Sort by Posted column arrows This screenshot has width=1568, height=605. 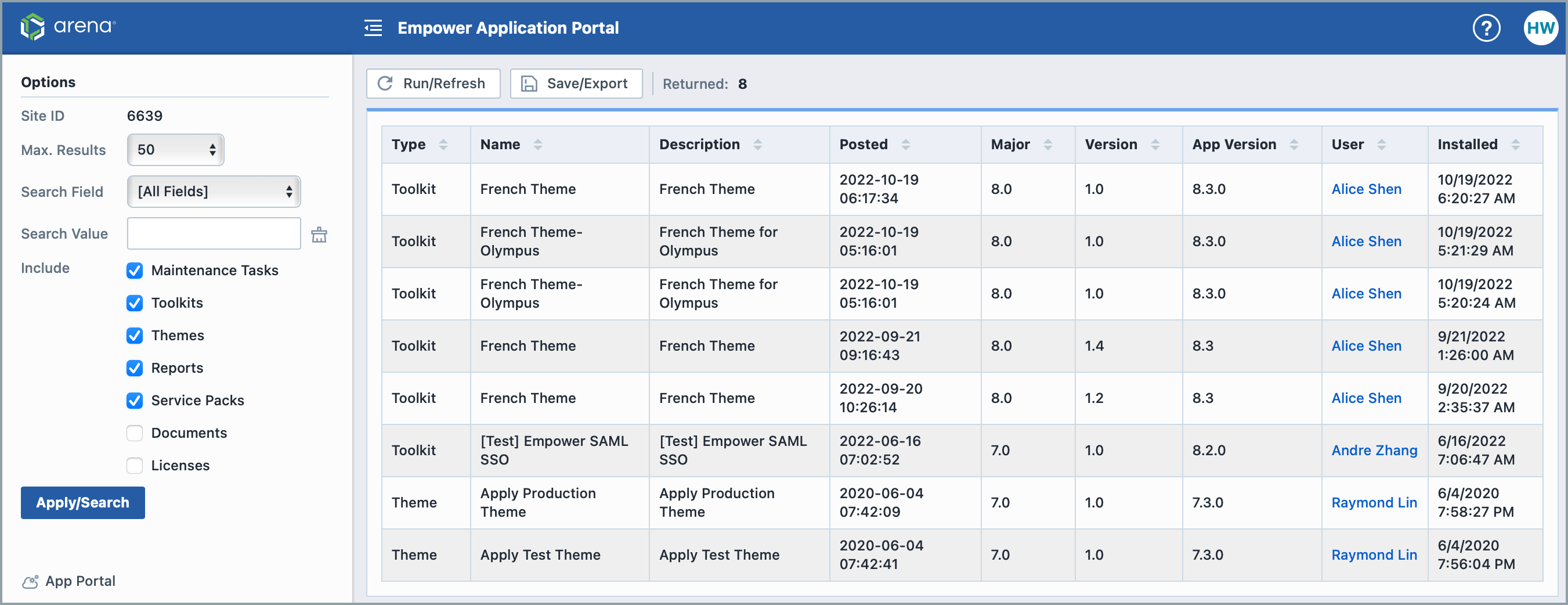(x=905, y=145)
